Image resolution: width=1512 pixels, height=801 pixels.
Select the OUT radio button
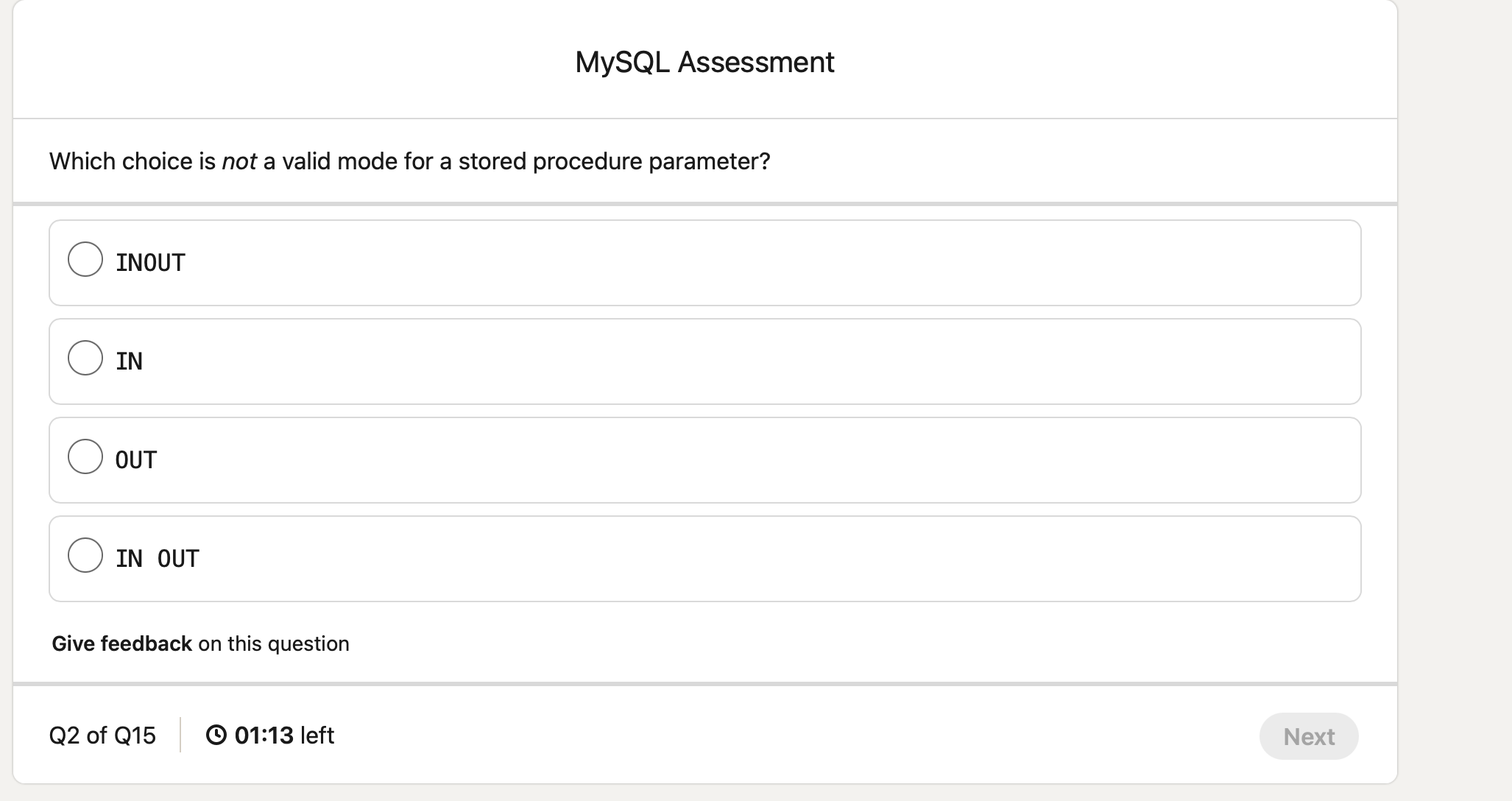86,456
